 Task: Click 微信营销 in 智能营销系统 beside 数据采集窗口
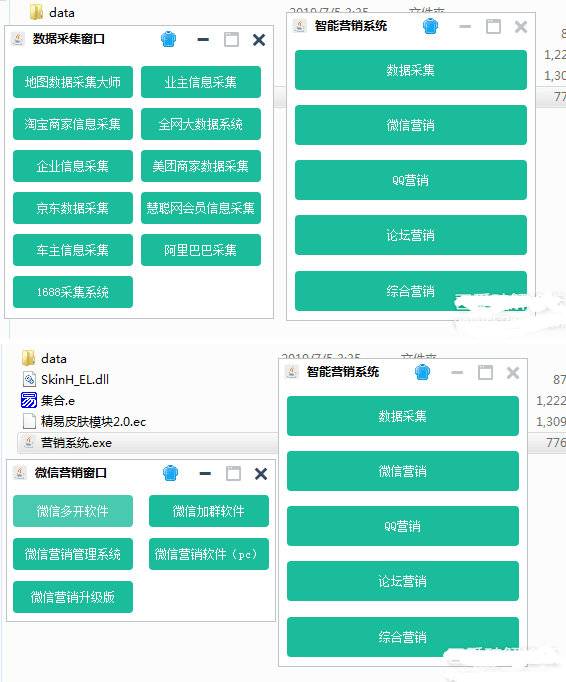pos(411,125)
